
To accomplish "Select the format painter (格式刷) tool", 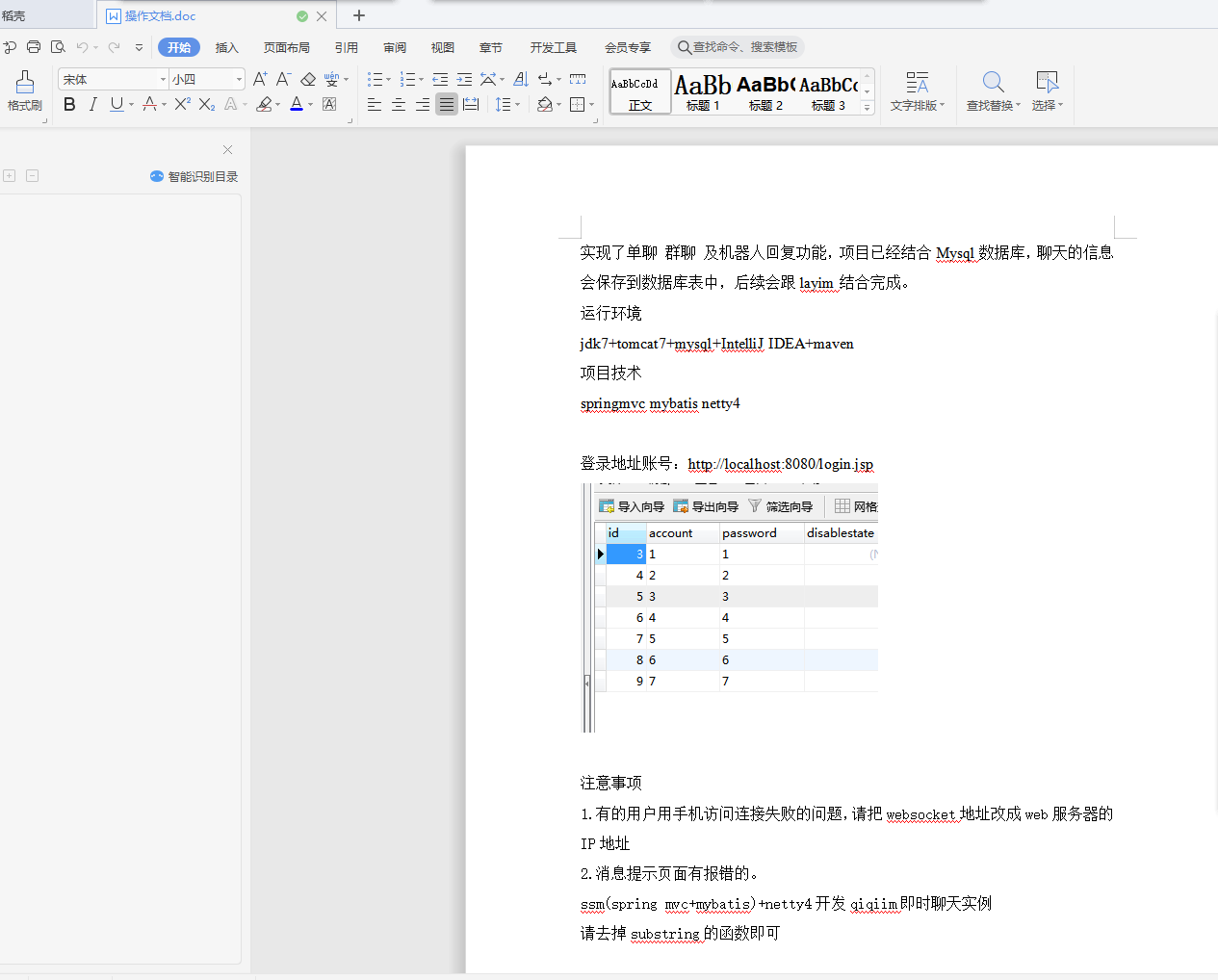I will (24, 91).
